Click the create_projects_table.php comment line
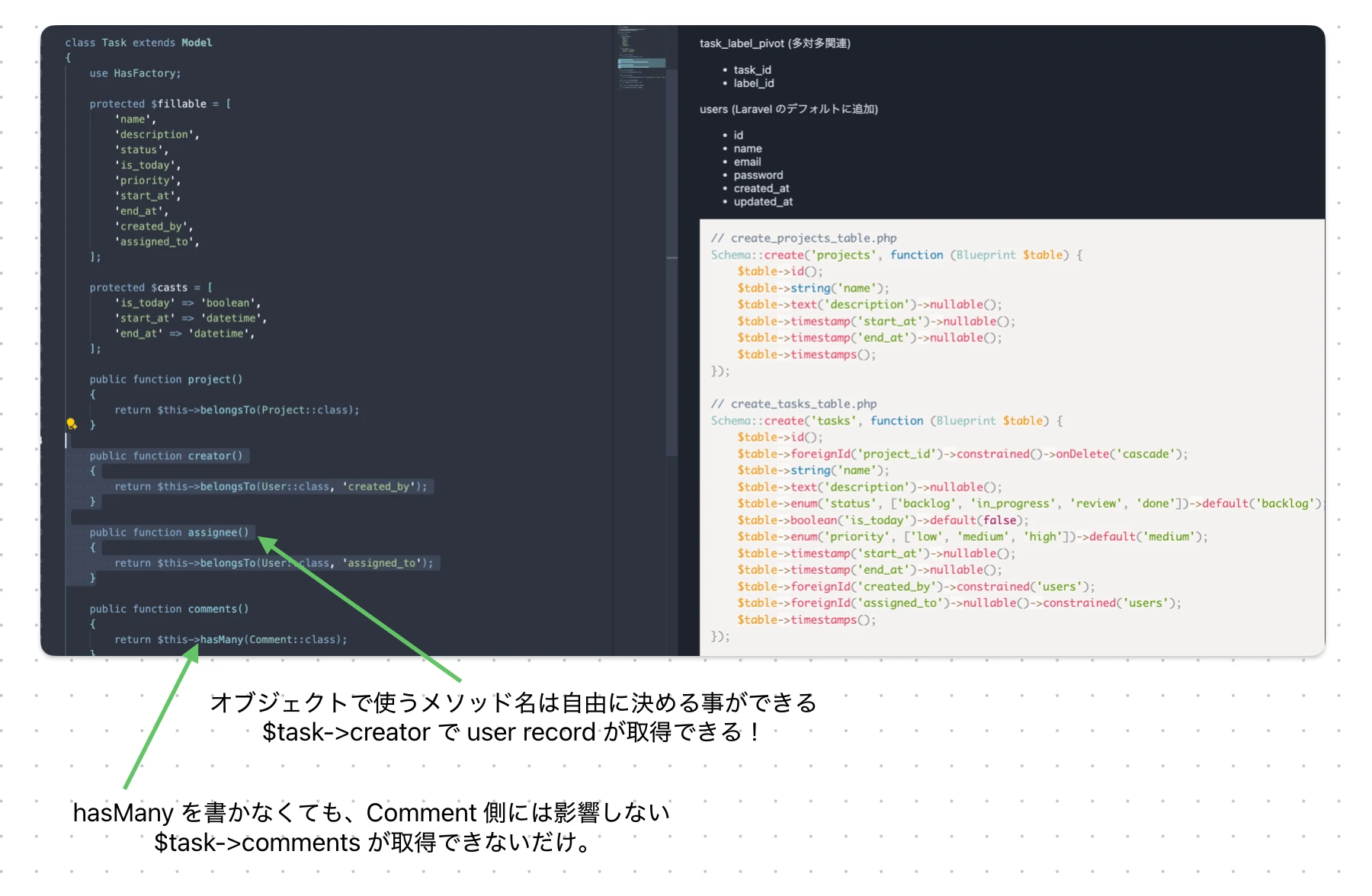Image resolution: width=1372 pixels, height=896 pixels. click(x=803, y=238)
